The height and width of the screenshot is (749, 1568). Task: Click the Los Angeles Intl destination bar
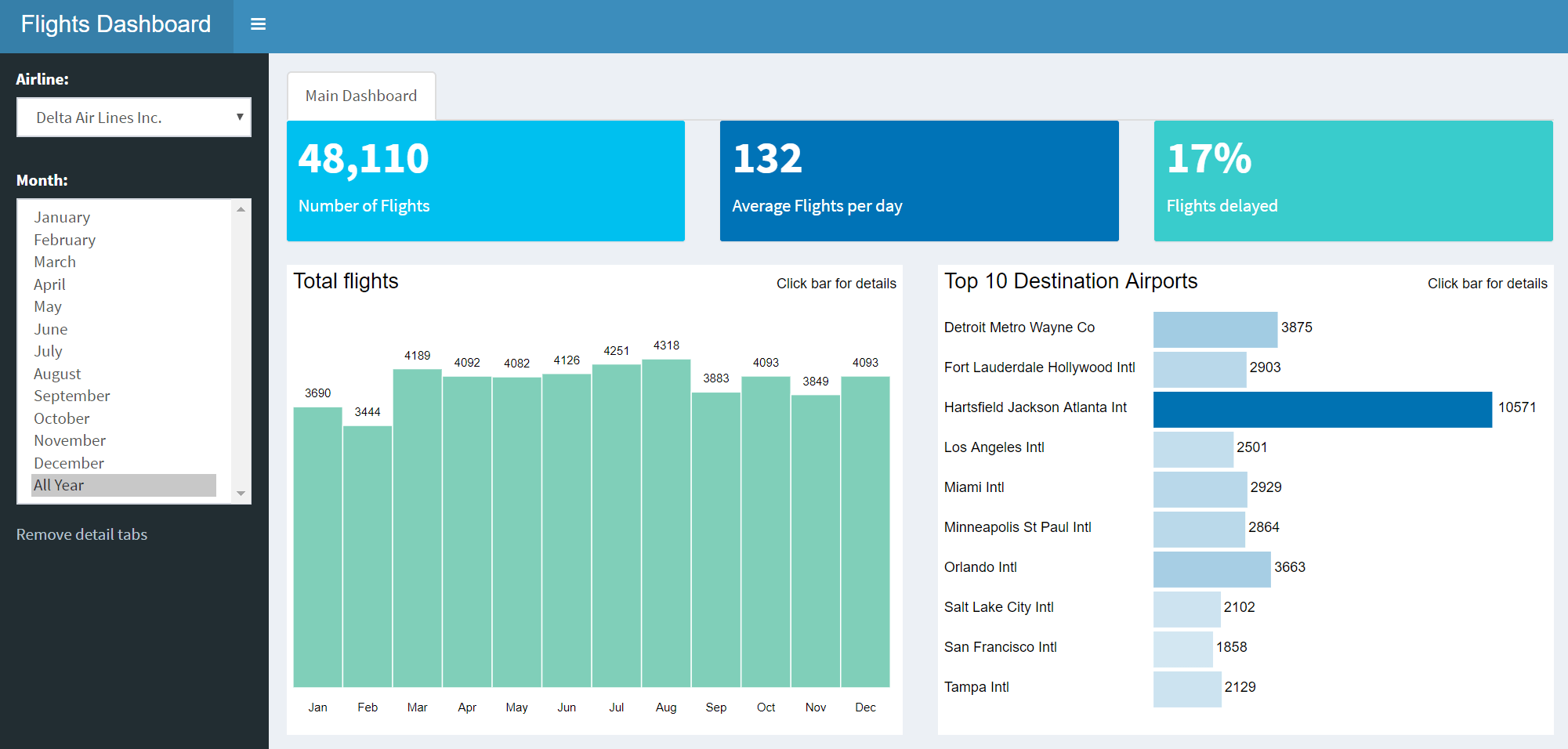pyautogui.click(x=1193, y=449)
